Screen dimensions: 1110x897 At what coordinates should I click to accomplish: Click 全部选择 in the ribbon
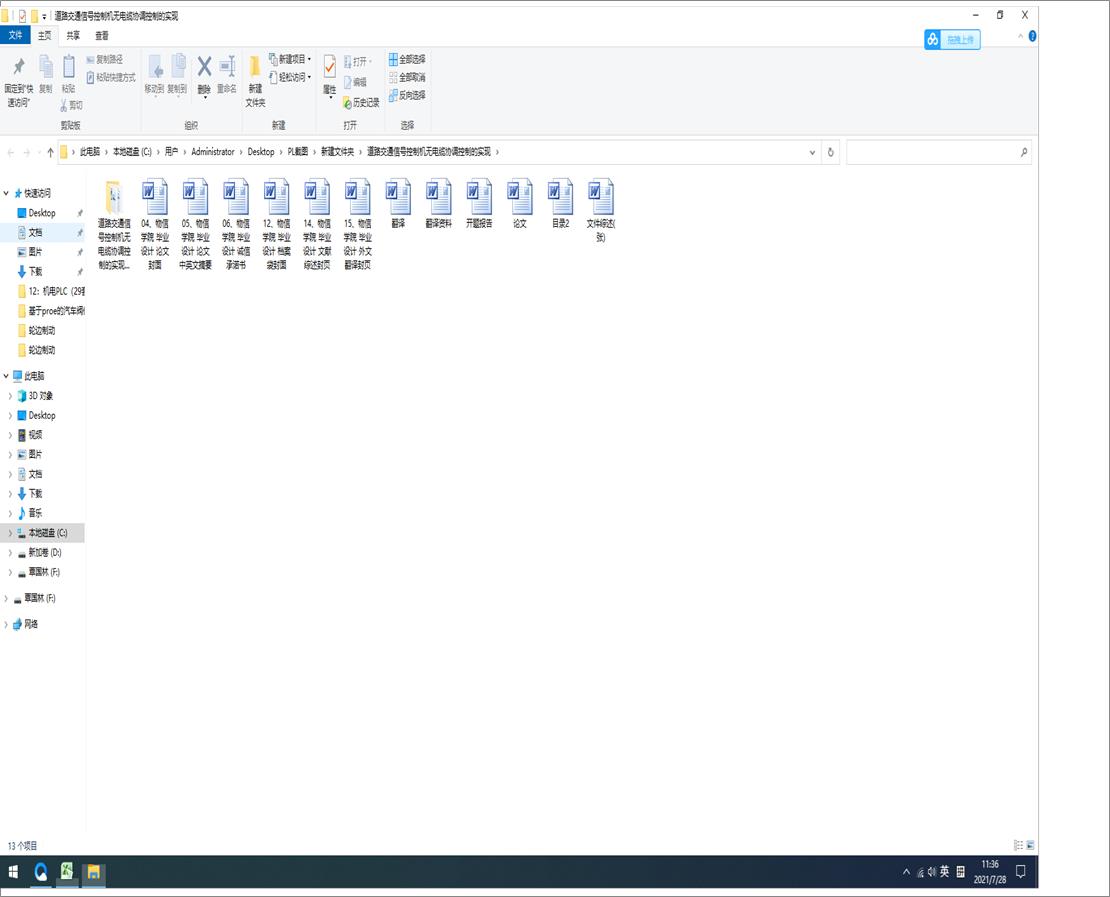pyautogui.click(x=407, y=59)
